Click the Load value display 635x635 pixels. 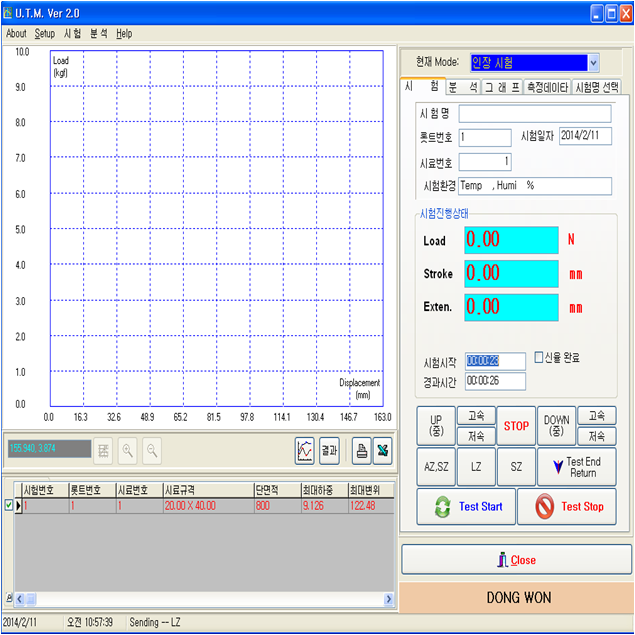click(511, 240)
